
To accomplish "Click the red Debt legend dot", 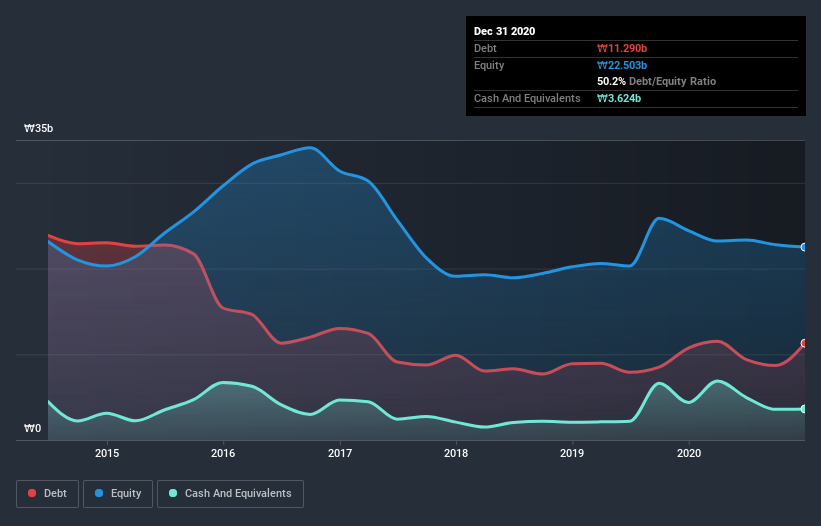I will coord(32,493).
